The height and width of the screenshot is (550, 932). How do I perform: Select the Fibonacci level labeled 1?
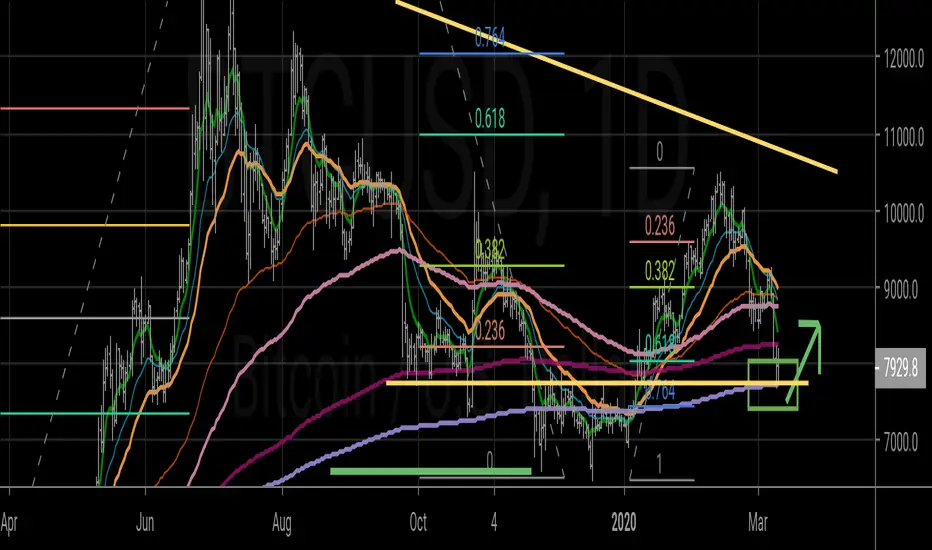click(661, 479)
